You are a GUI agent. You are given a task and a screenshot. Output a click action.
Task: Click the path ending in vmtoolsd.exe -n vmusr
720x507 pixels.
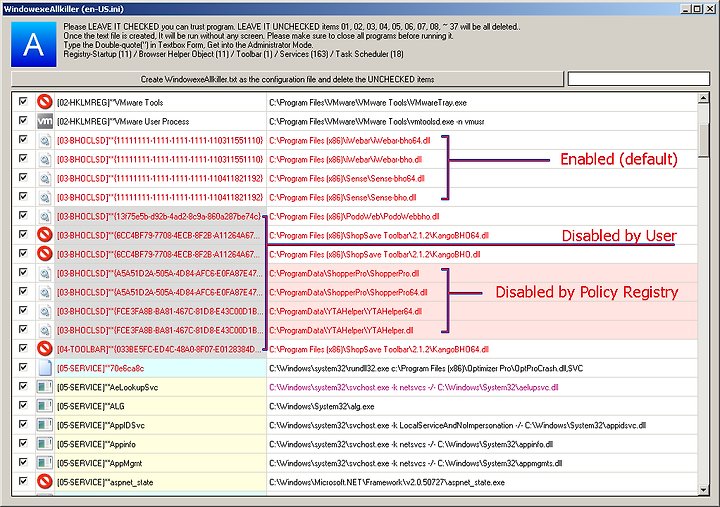377,122
